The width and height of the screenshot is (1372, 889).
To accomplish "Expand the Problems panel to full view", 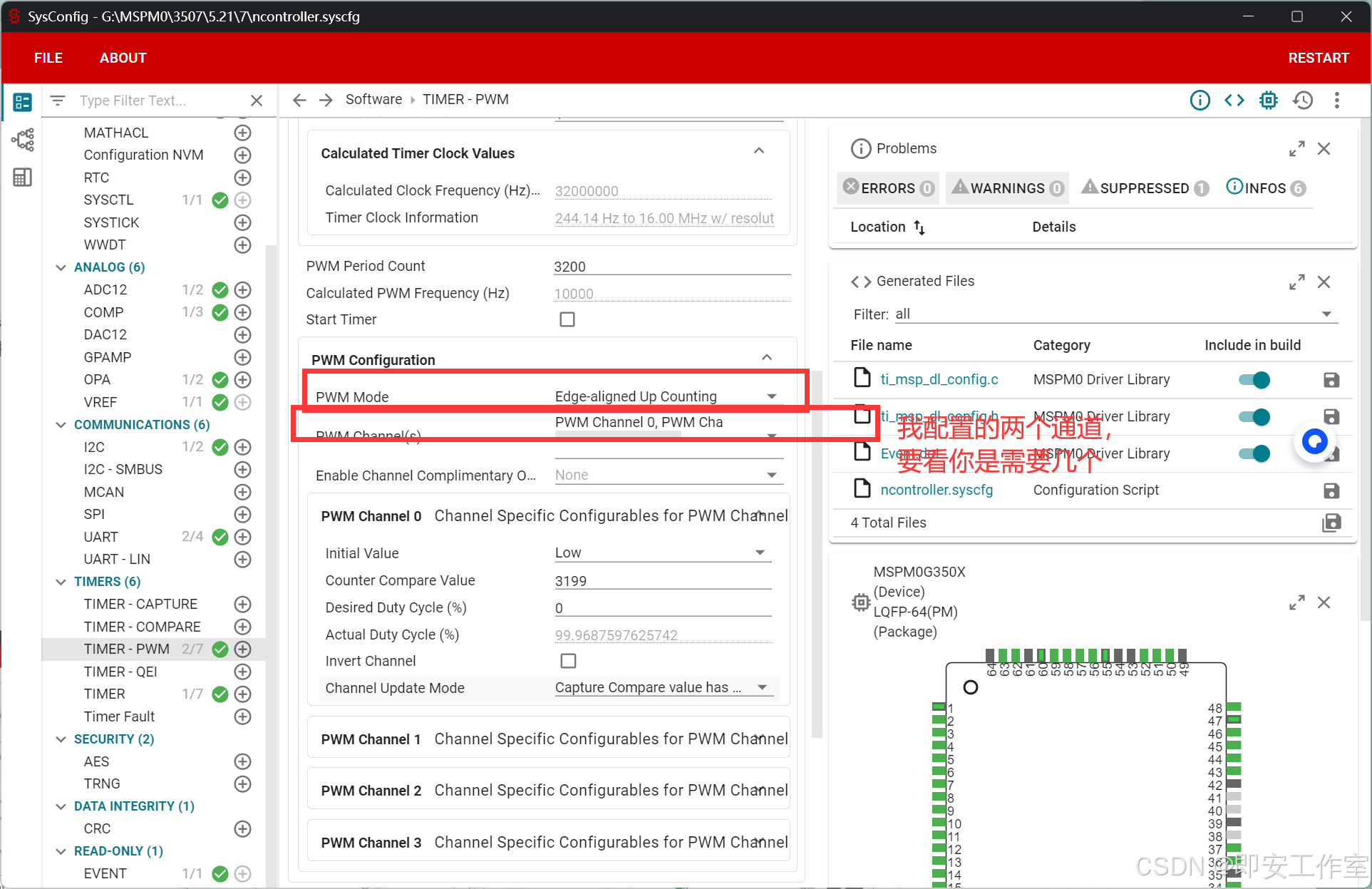I will (1296, 149).
